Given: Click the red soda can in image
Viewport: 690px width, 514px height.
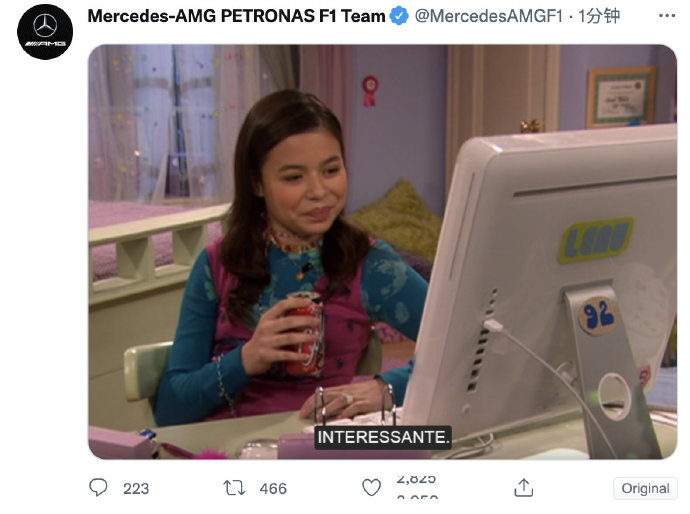Looking at the screenshot, I should point(305,334).
